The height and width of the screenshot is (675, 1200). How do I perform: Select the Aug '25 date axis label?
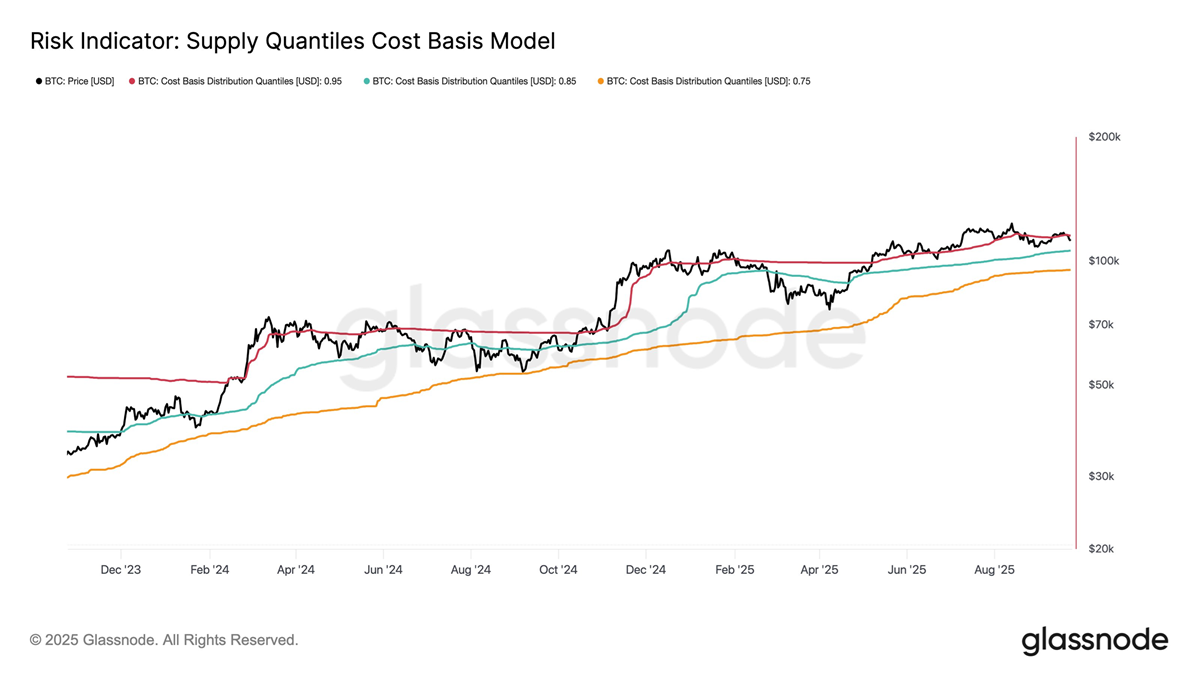click(994, 570)
